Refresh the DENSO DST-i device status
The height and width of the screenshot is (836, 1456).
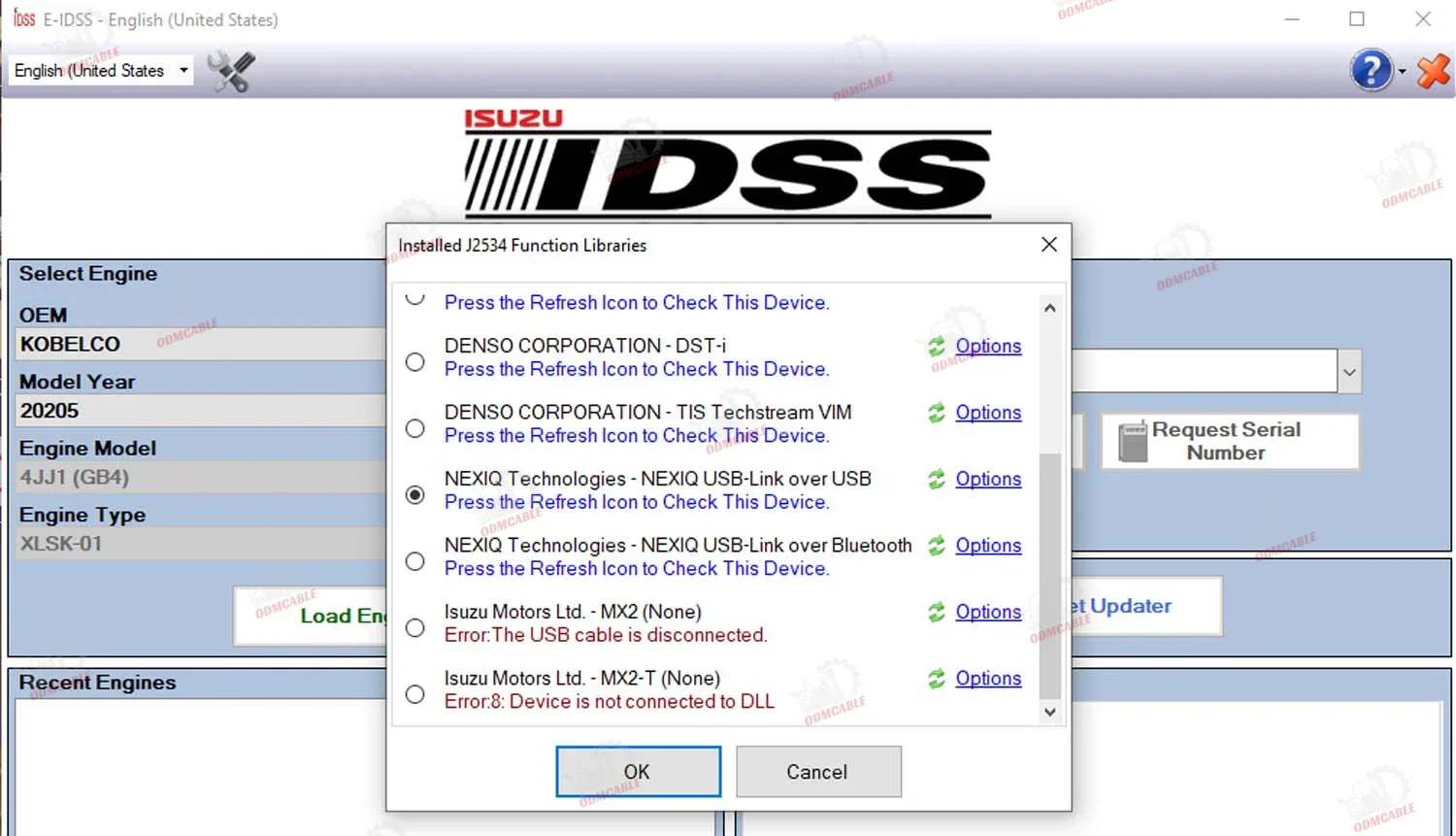coord(936,347)
